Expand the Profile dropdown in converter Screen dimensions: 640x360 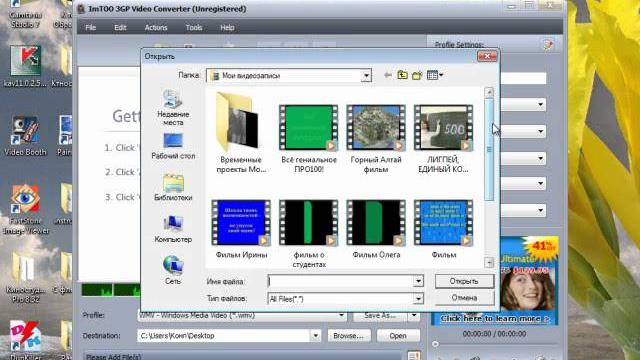341,316
